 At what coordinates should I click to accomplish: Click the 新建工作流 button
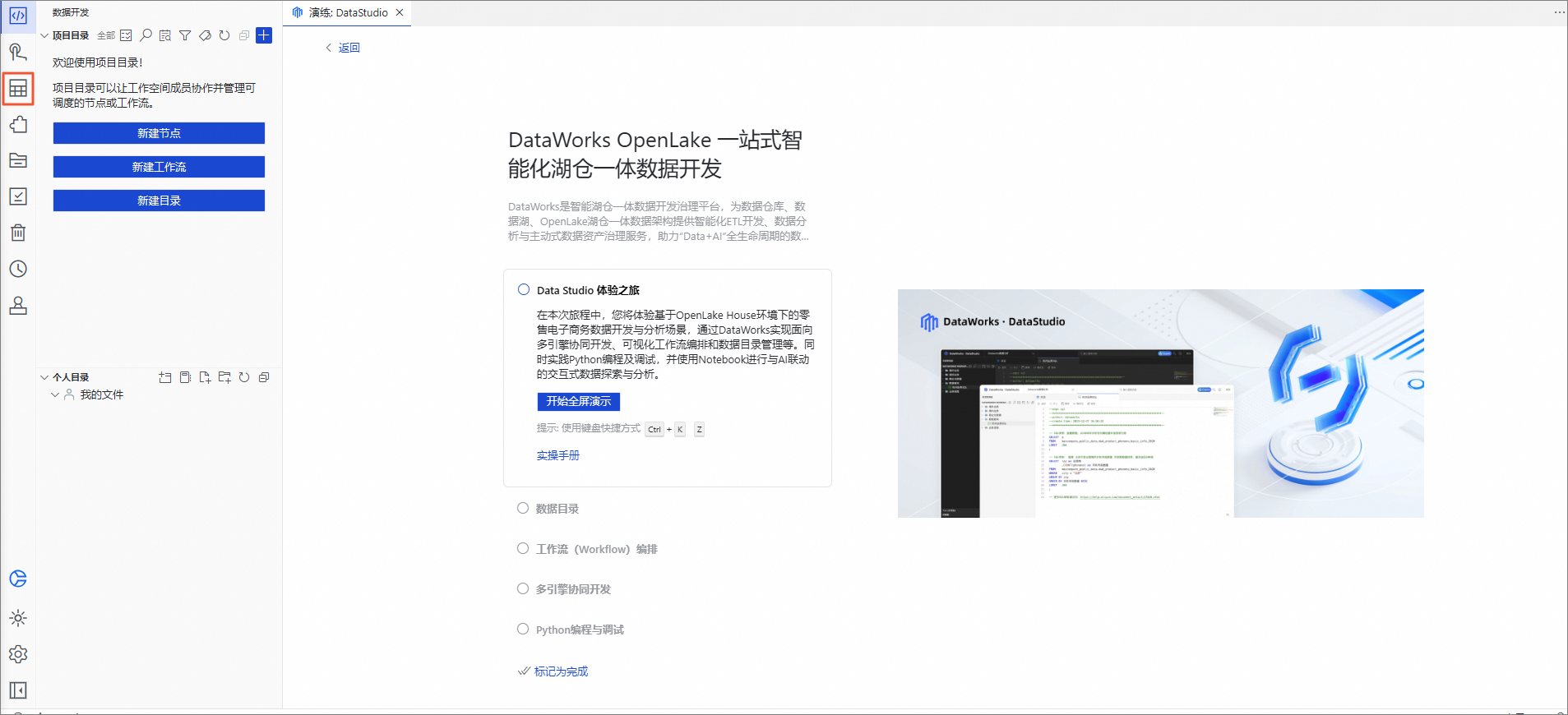159,167
